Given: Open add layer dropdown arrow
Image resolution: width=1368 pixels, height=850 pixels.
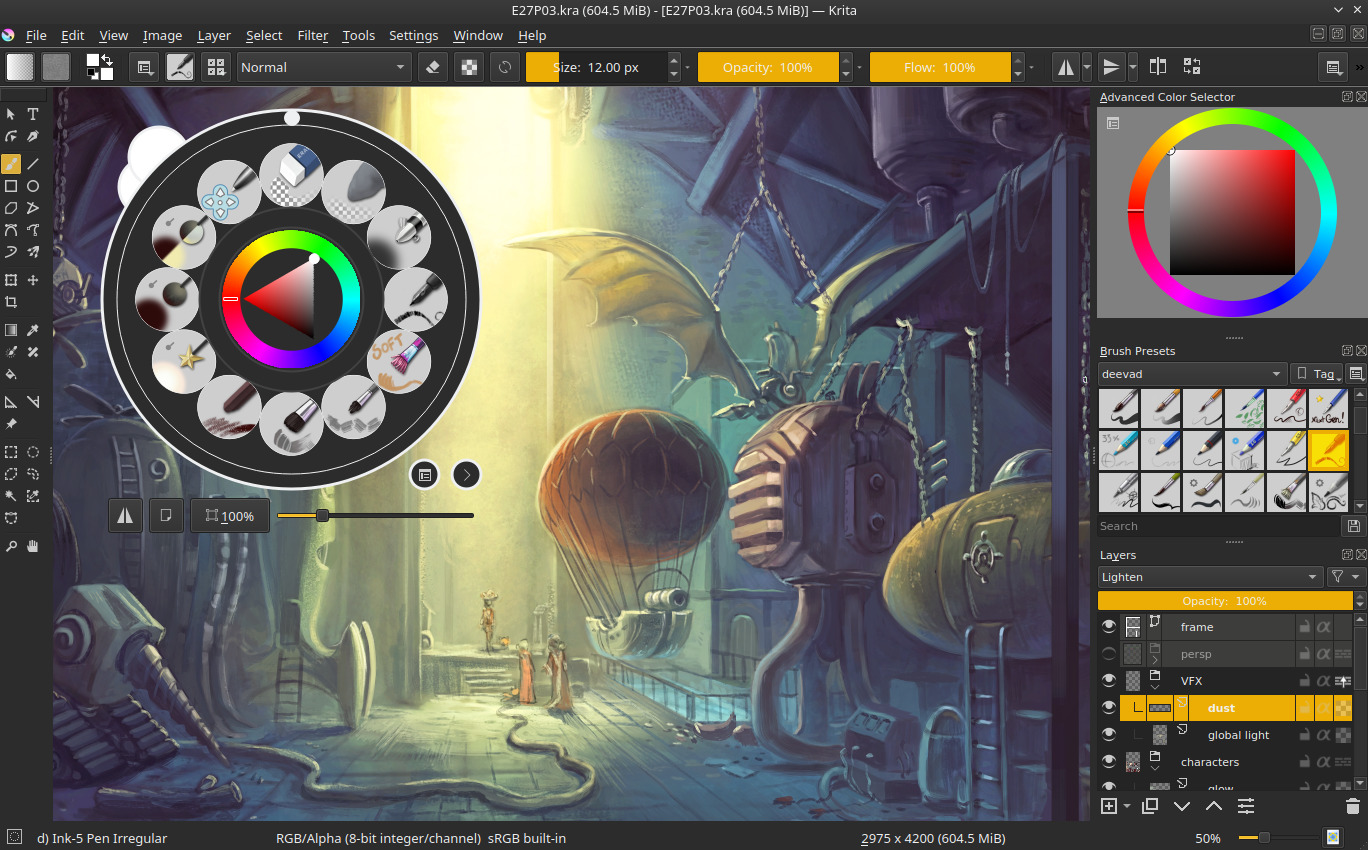Looking at the screenshot, I should [1127, 806].
